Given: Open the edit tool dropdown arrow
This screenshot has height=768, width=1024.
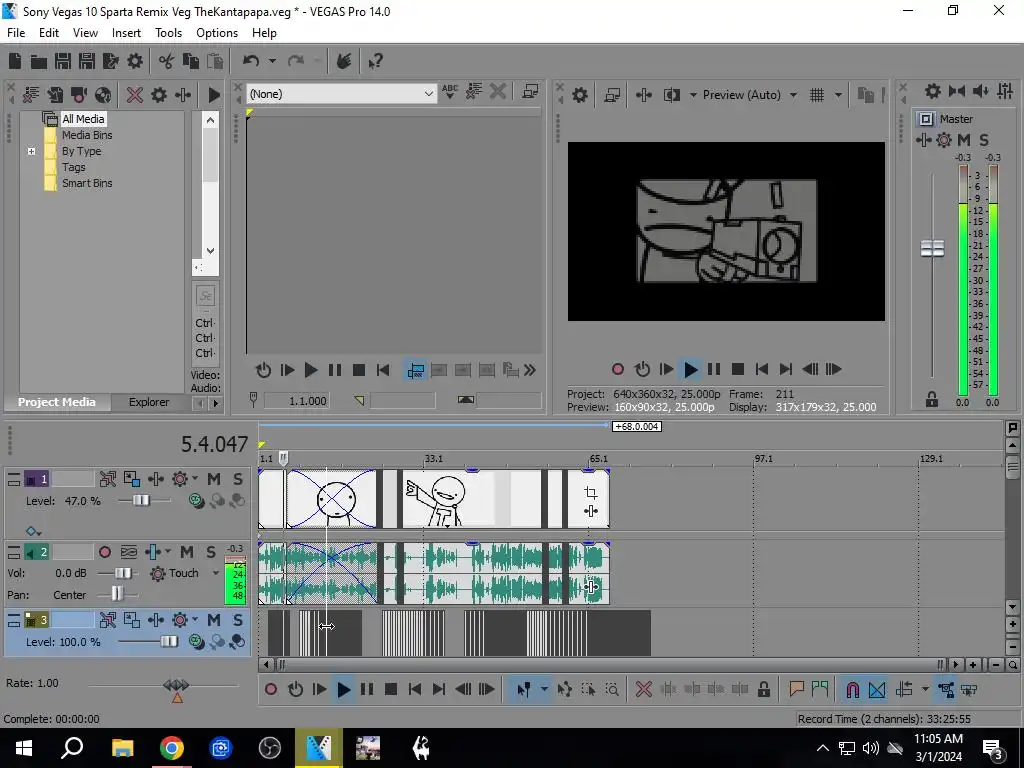Looking at the screenshot, I should pos(543,690).
